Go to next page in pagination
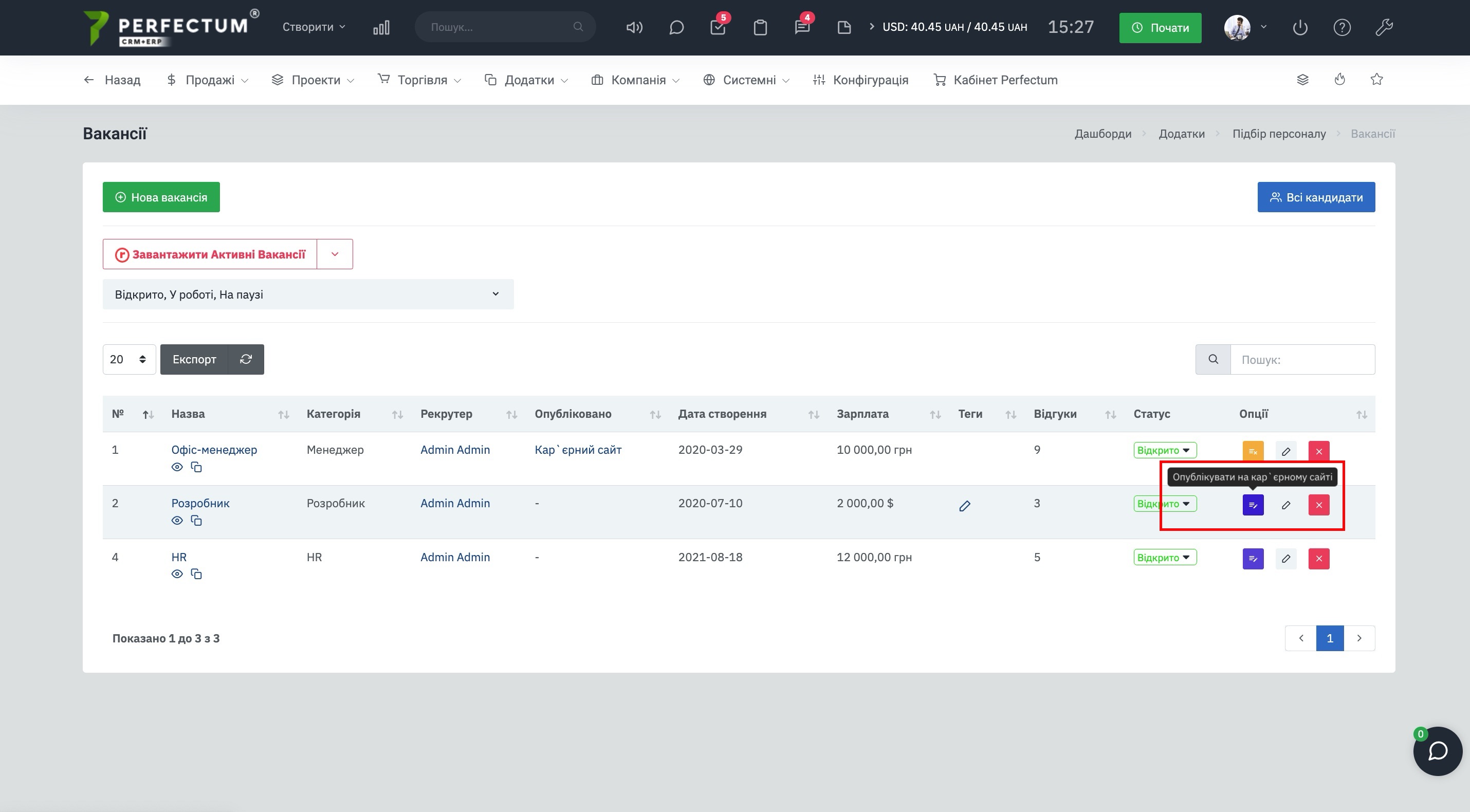 tap(1359, 638)
